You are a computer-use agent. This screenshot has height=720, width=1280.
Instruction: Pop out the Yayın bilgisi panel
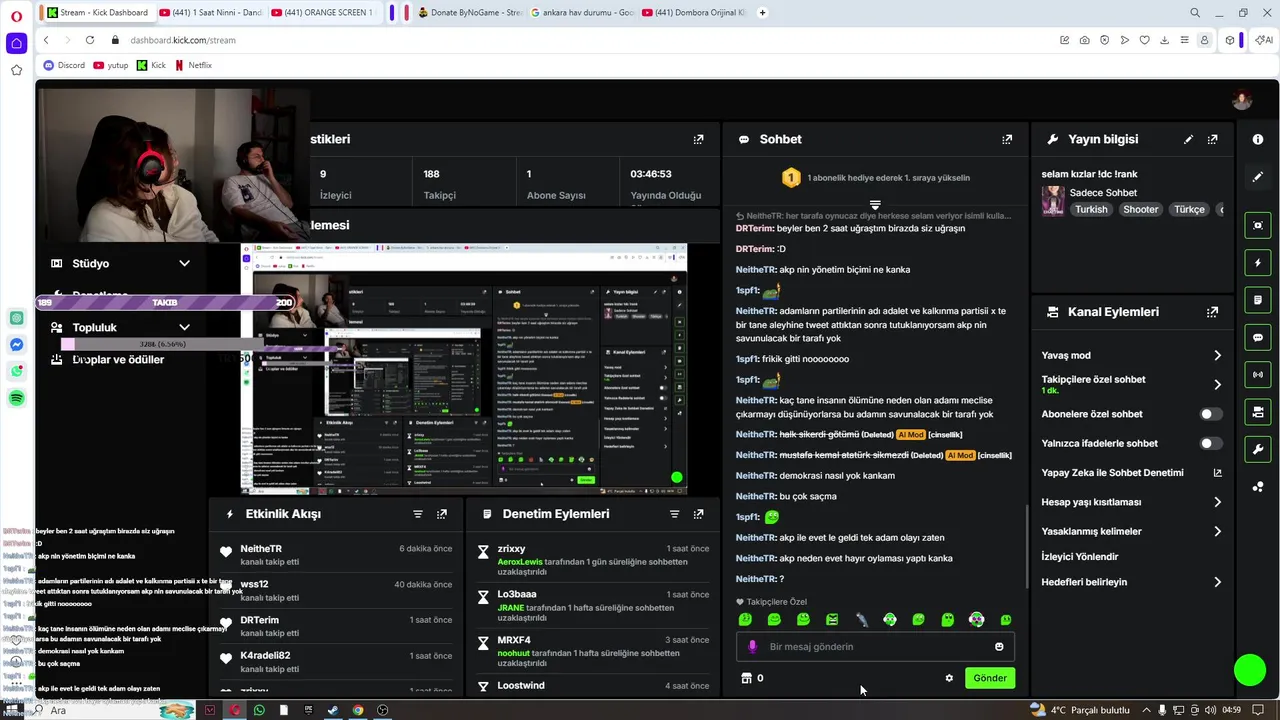click(1213, 140)
